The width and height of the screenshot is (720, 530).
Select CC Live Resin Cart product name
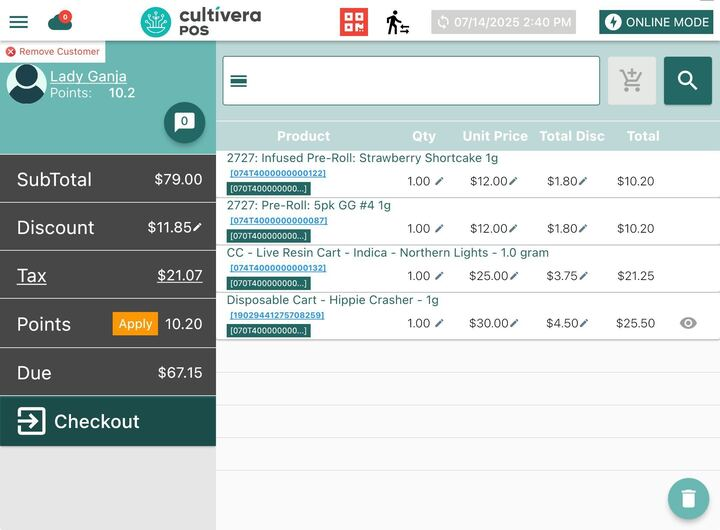pyautogui.click(x=388, y=252)
